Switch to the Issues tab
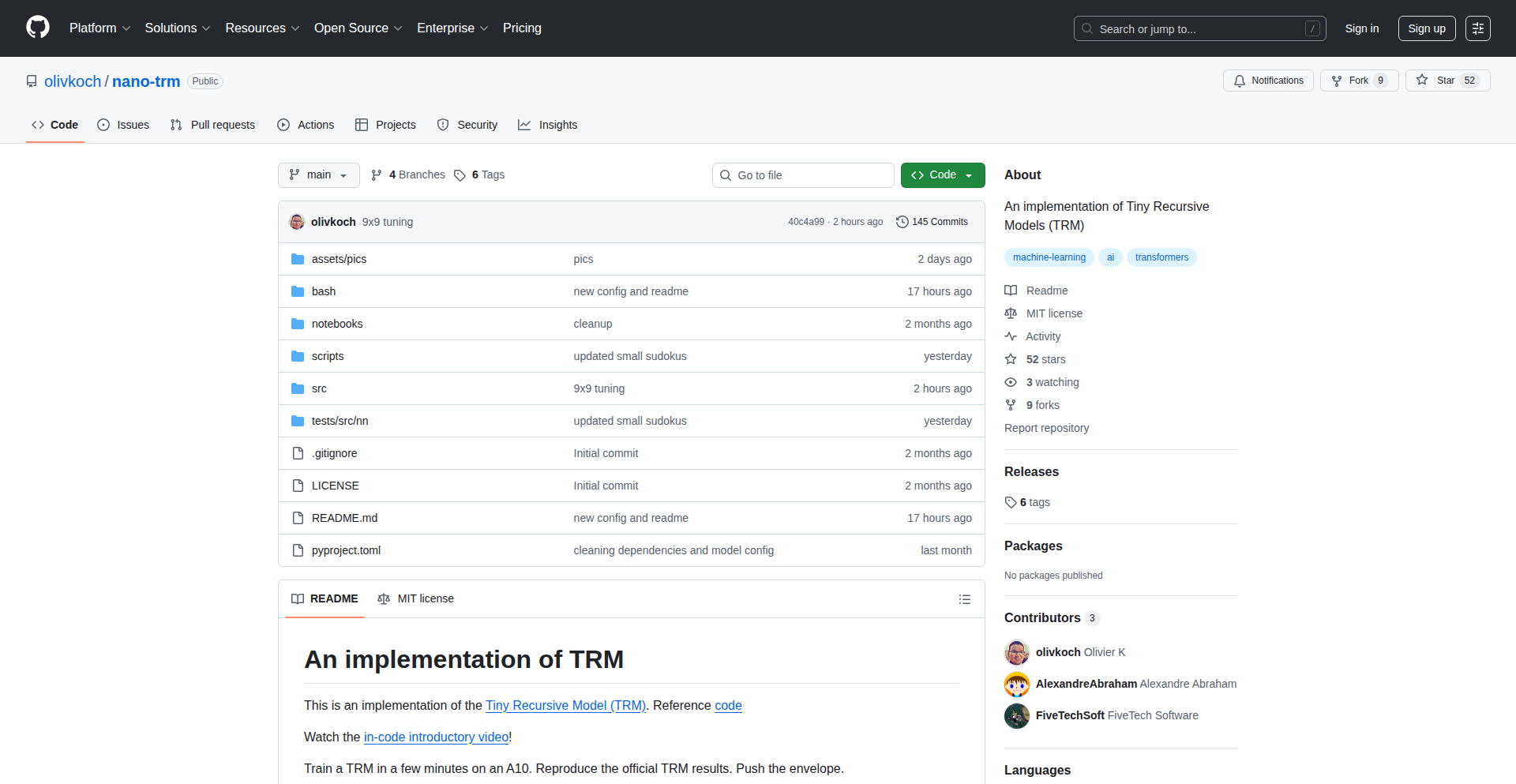This screenshot has width=1516, height=784. point(123,125)
